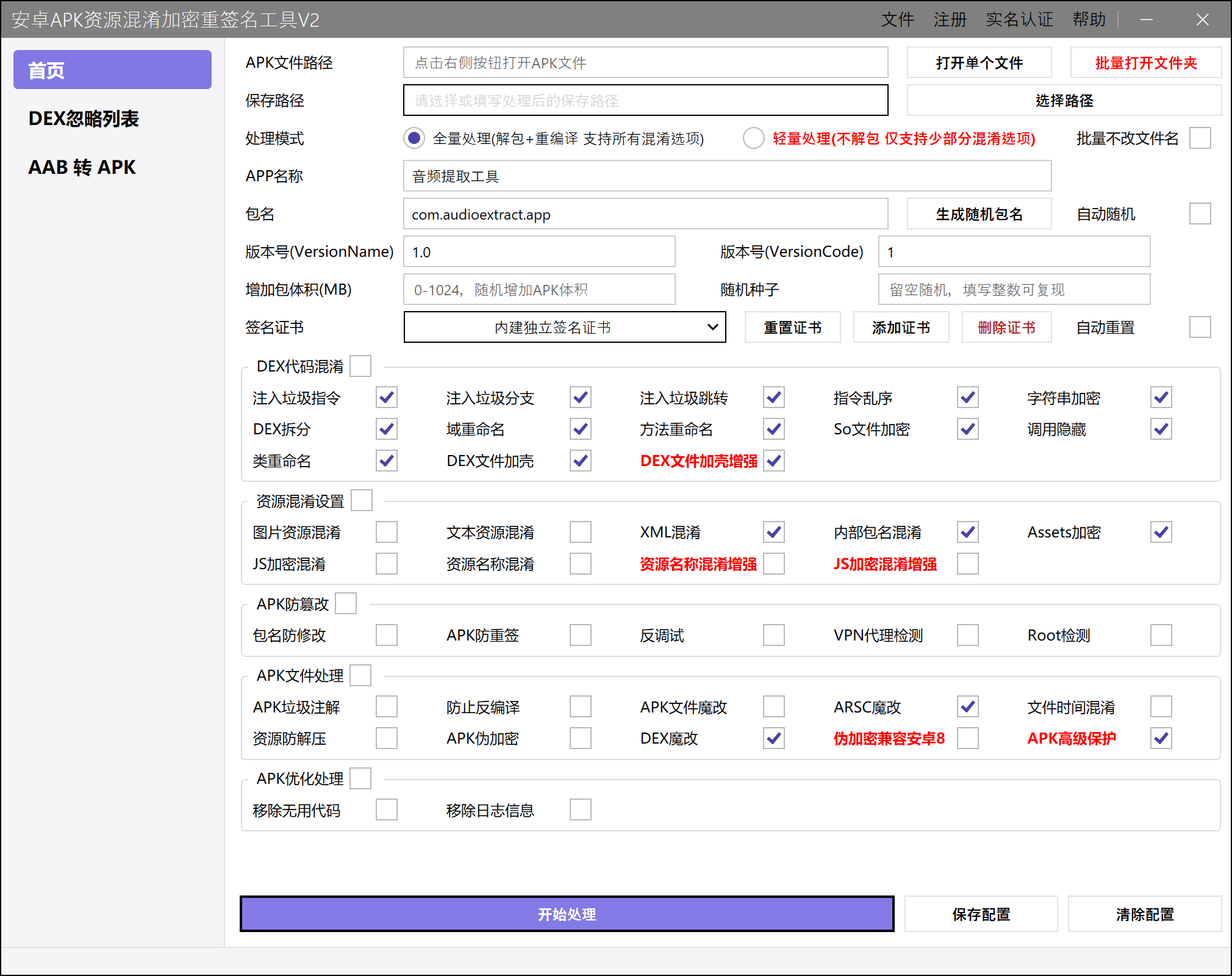Open the 文件 menu
The width and height of the screenshot is (1232, 976).
897,20
